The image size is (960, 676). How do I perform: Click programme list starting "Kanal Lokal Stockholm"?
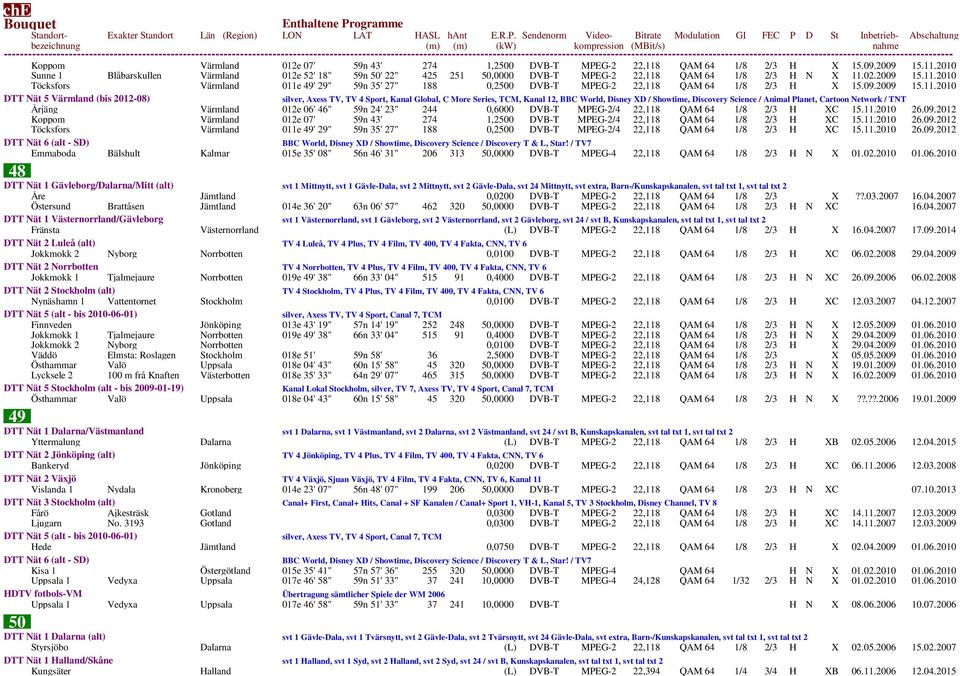coord(418,389)
